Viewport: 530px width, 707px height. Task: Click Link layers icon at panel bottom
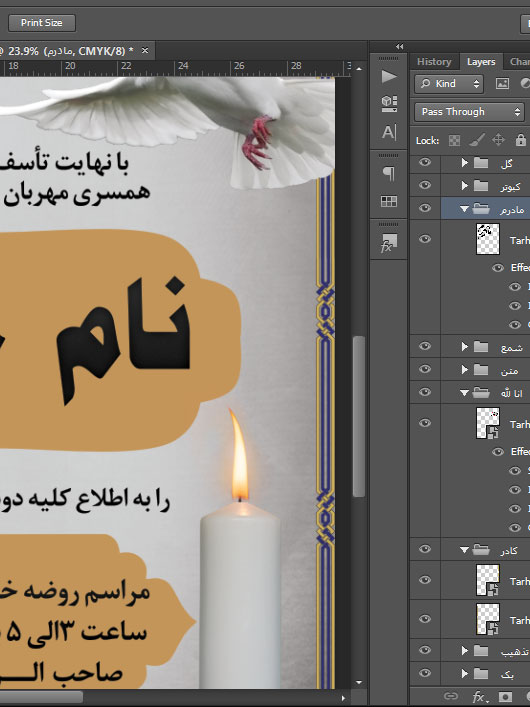pos(451,696)
